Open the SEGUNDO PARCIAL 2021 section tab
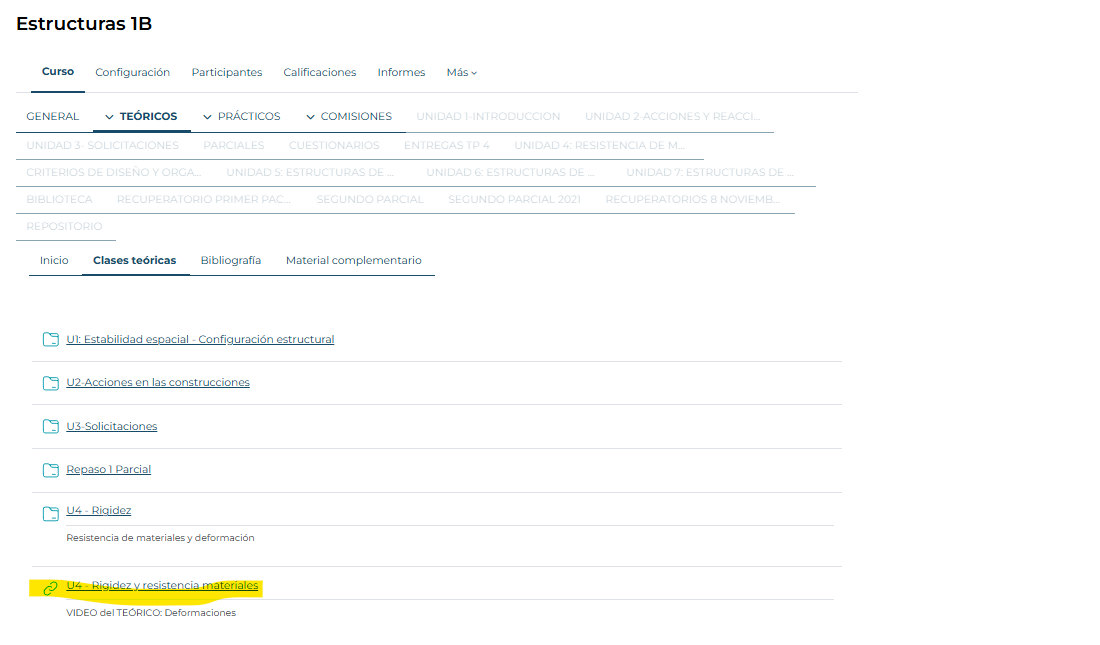This screenshot has width=1100, height=645. coord(514,199)
